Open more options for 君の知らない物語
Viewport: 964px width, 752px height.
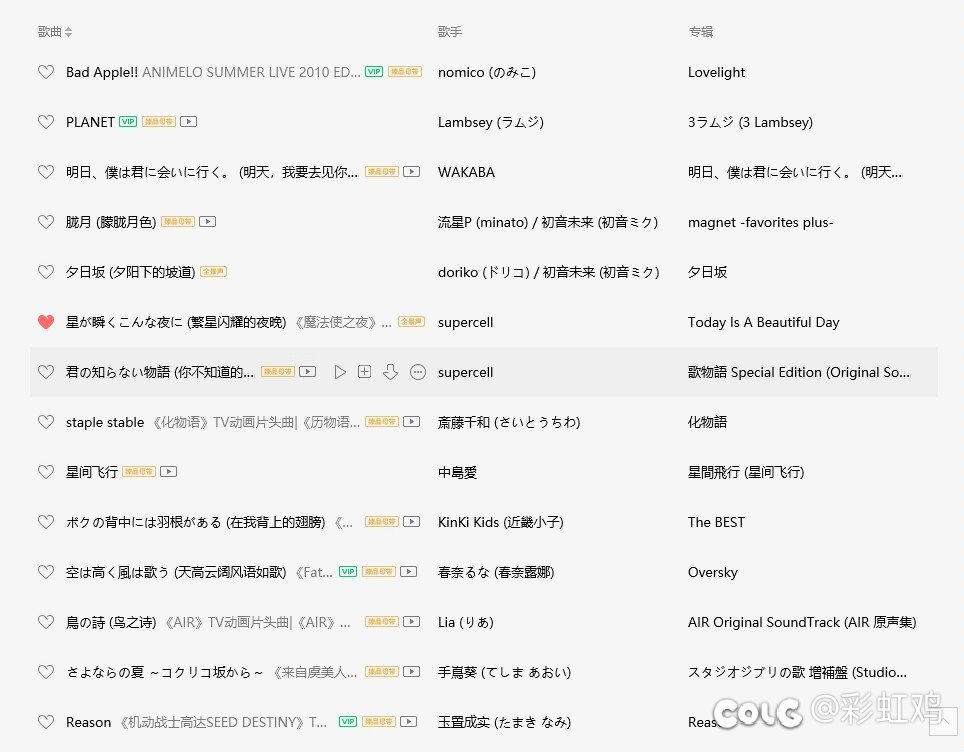coord(418,372)
